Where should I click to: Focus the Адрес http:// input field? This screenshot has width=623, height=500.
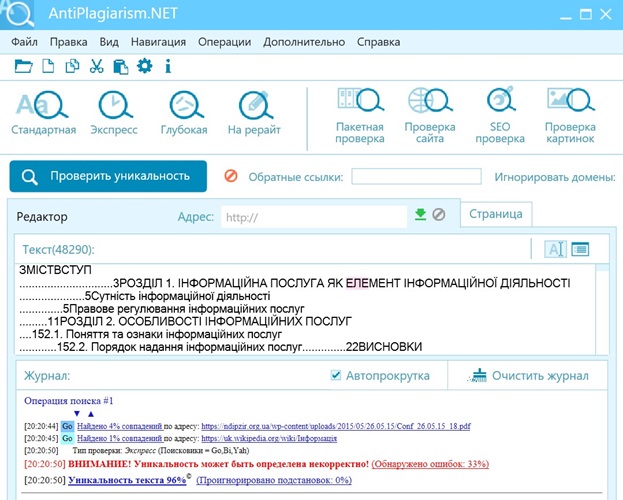tap(314, 217)
